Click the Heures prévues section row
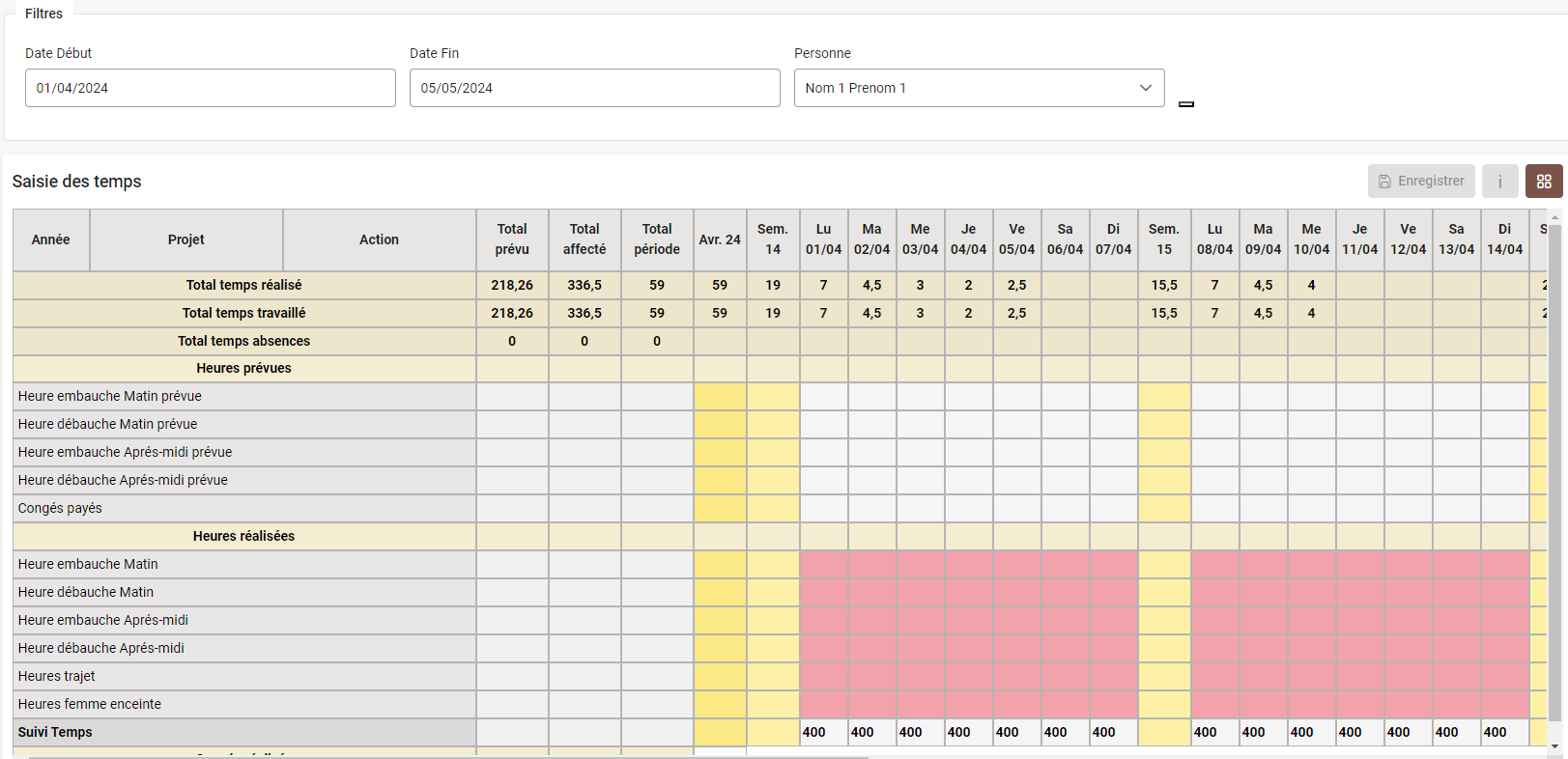This screenshot has width=1568, height=759. 243,369
